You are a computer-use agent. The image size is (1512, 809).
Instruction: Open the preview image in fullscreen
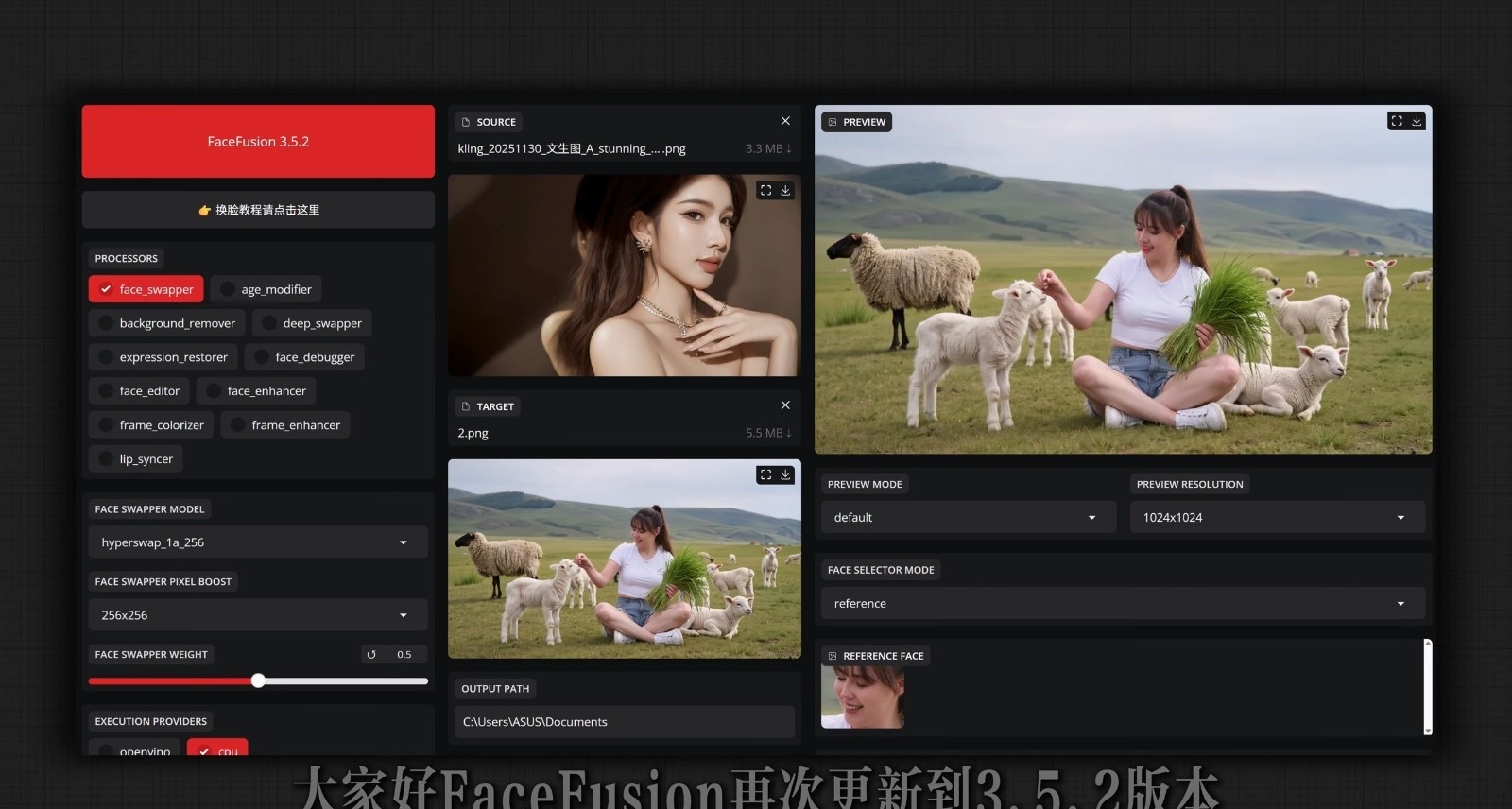coord(1397,121)
